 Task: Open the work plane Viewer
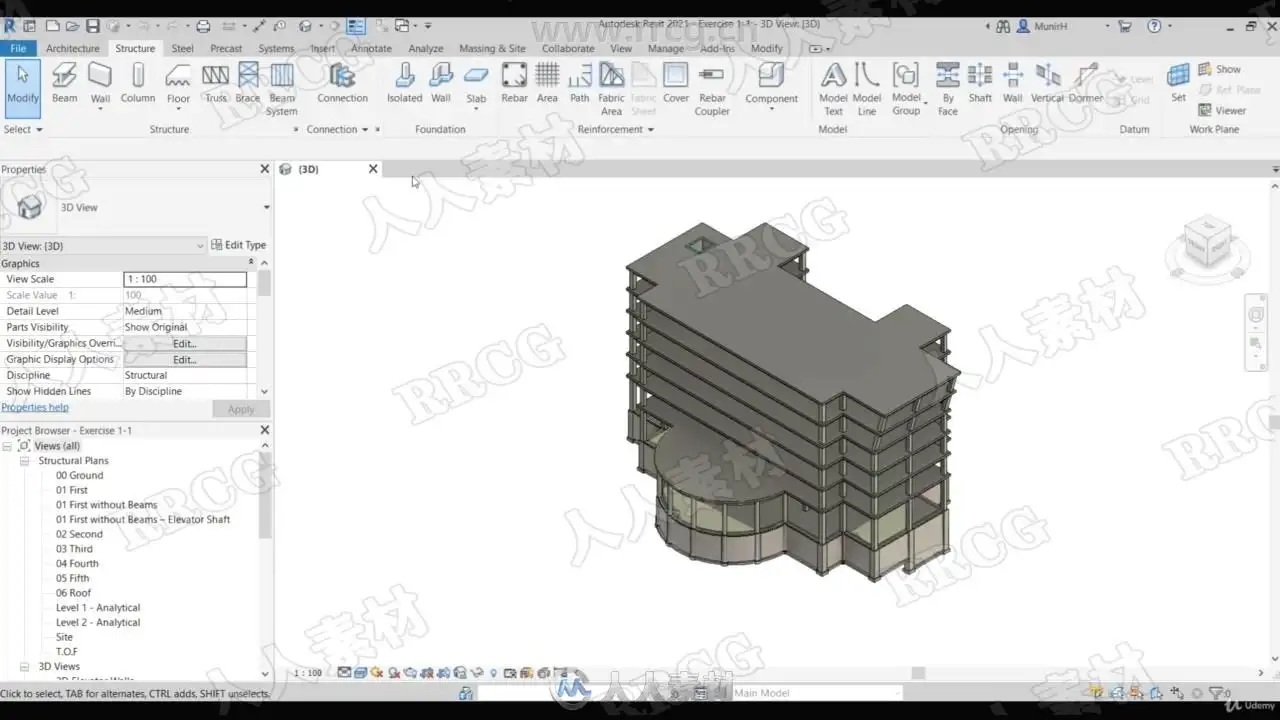coord(1222,110)
